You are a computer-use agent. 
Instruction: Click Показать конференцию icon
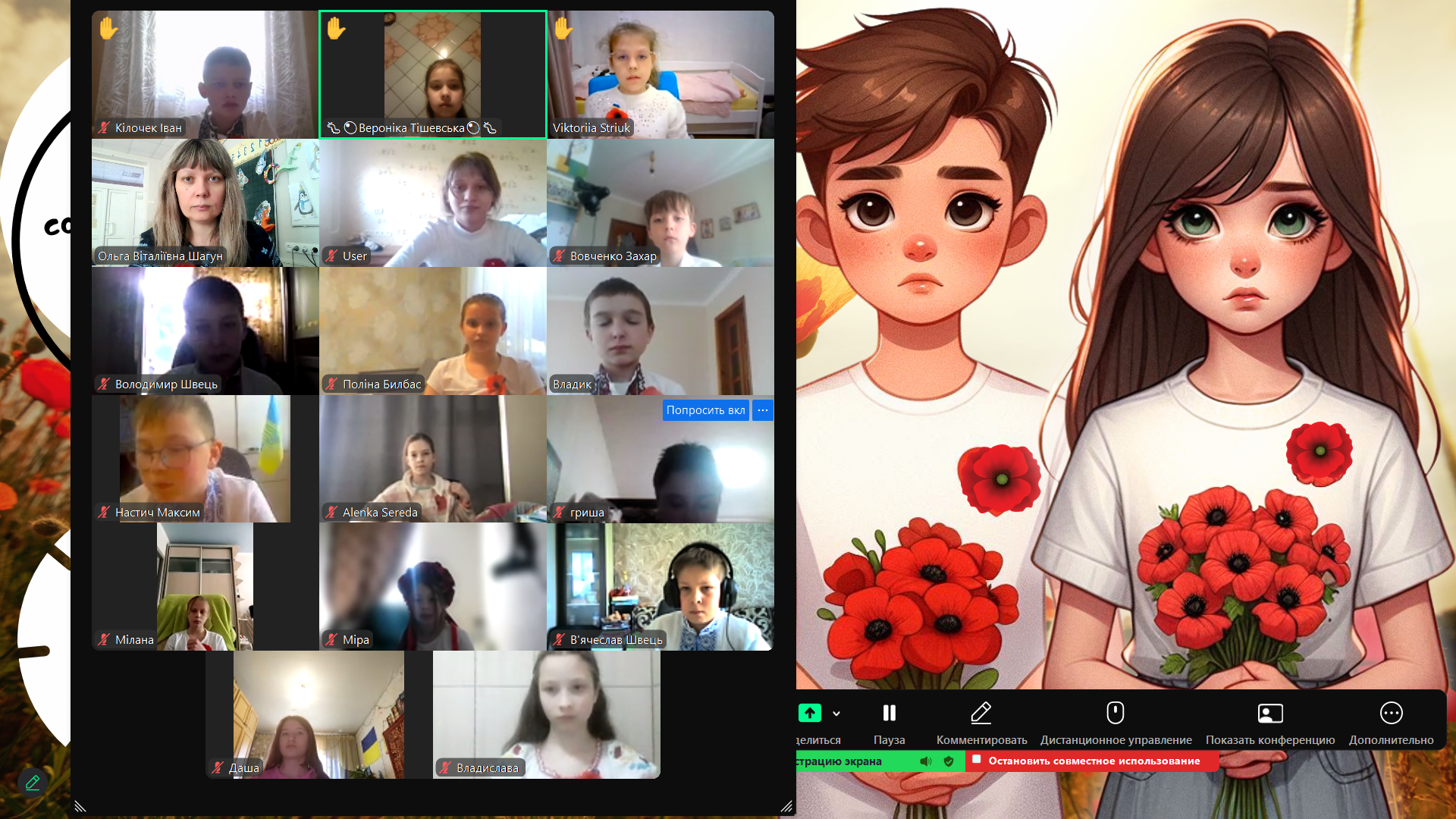1270,713
